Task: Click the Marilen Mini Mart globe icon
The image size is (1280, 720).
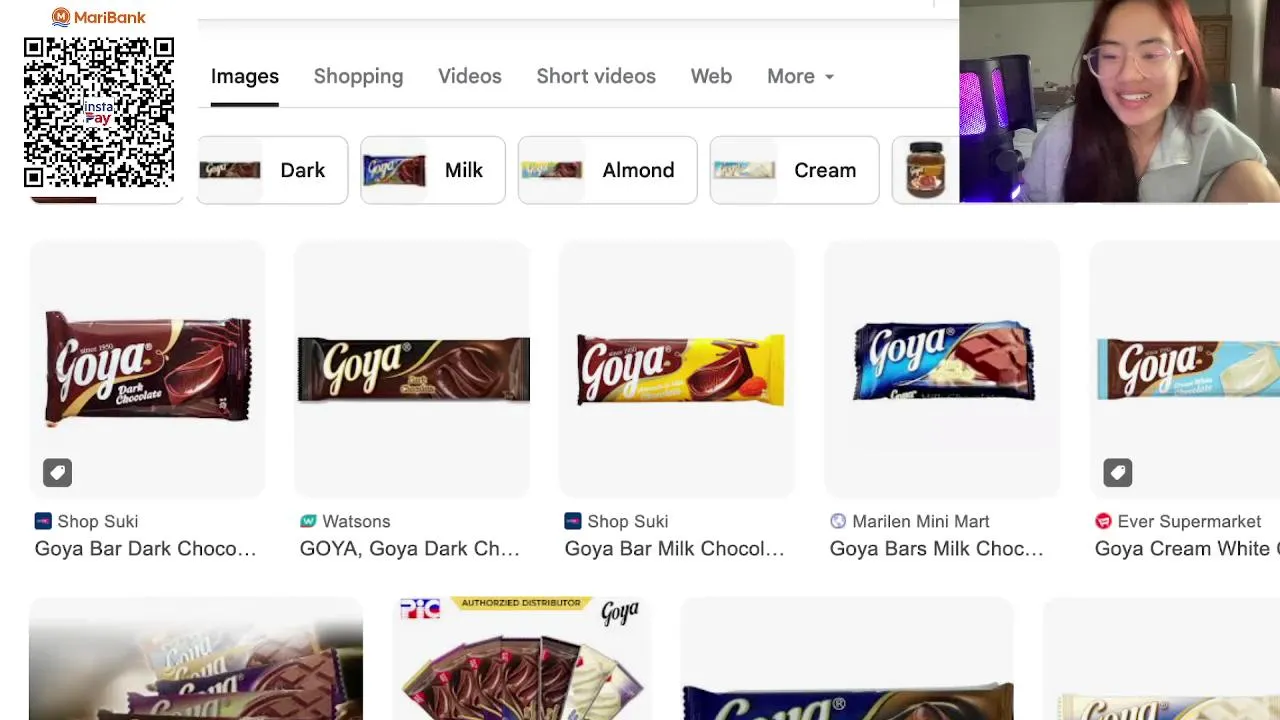Action: [838, 521]
